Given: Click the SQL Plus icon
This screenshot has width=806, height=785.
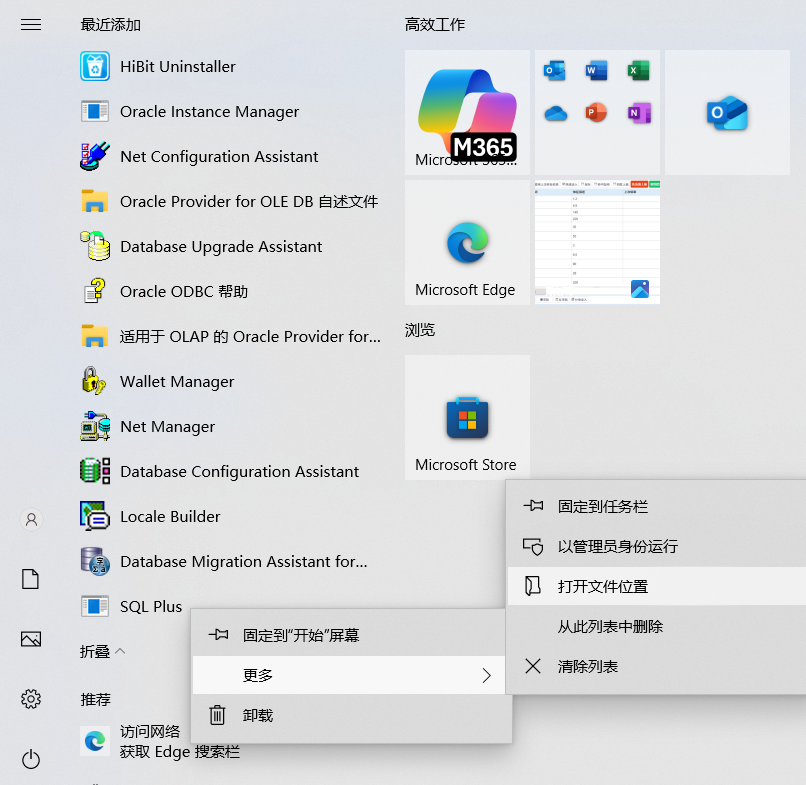Looking at the screenshot, I should pyautogui.click(x=95, y=606).
